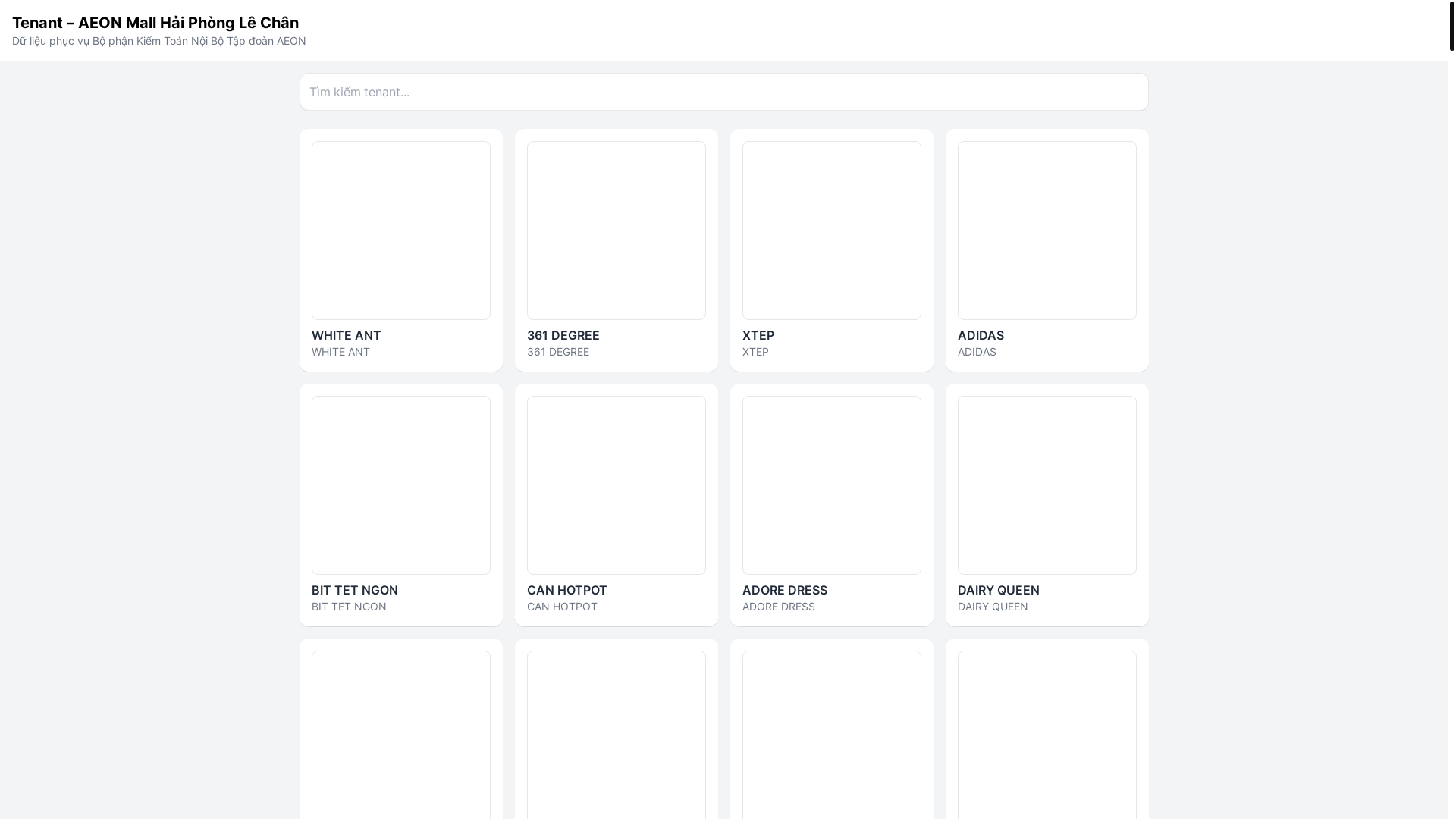Click the DAIRY QUEEN image placeholder
This screenshot has height=819, width=1456.
(1046, 485)
